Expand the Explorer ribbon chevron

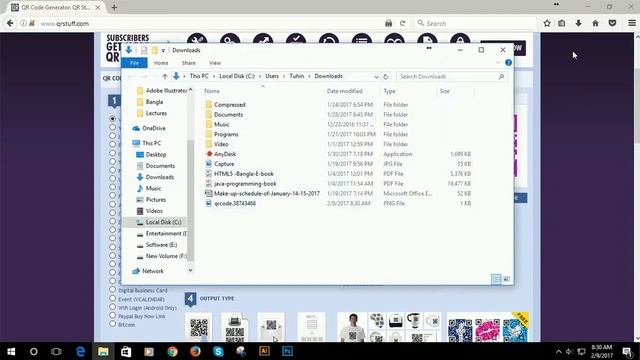498,63
